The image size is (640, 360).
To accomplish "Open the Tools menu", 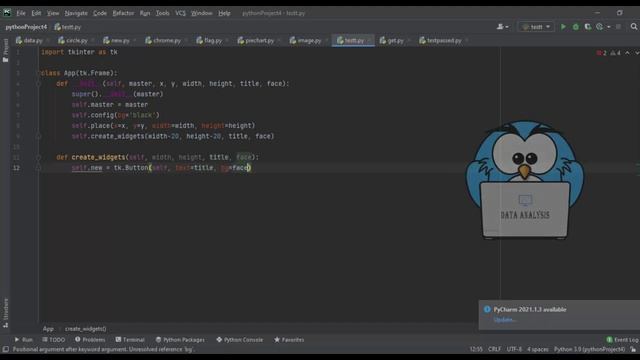I will [162, 13].
